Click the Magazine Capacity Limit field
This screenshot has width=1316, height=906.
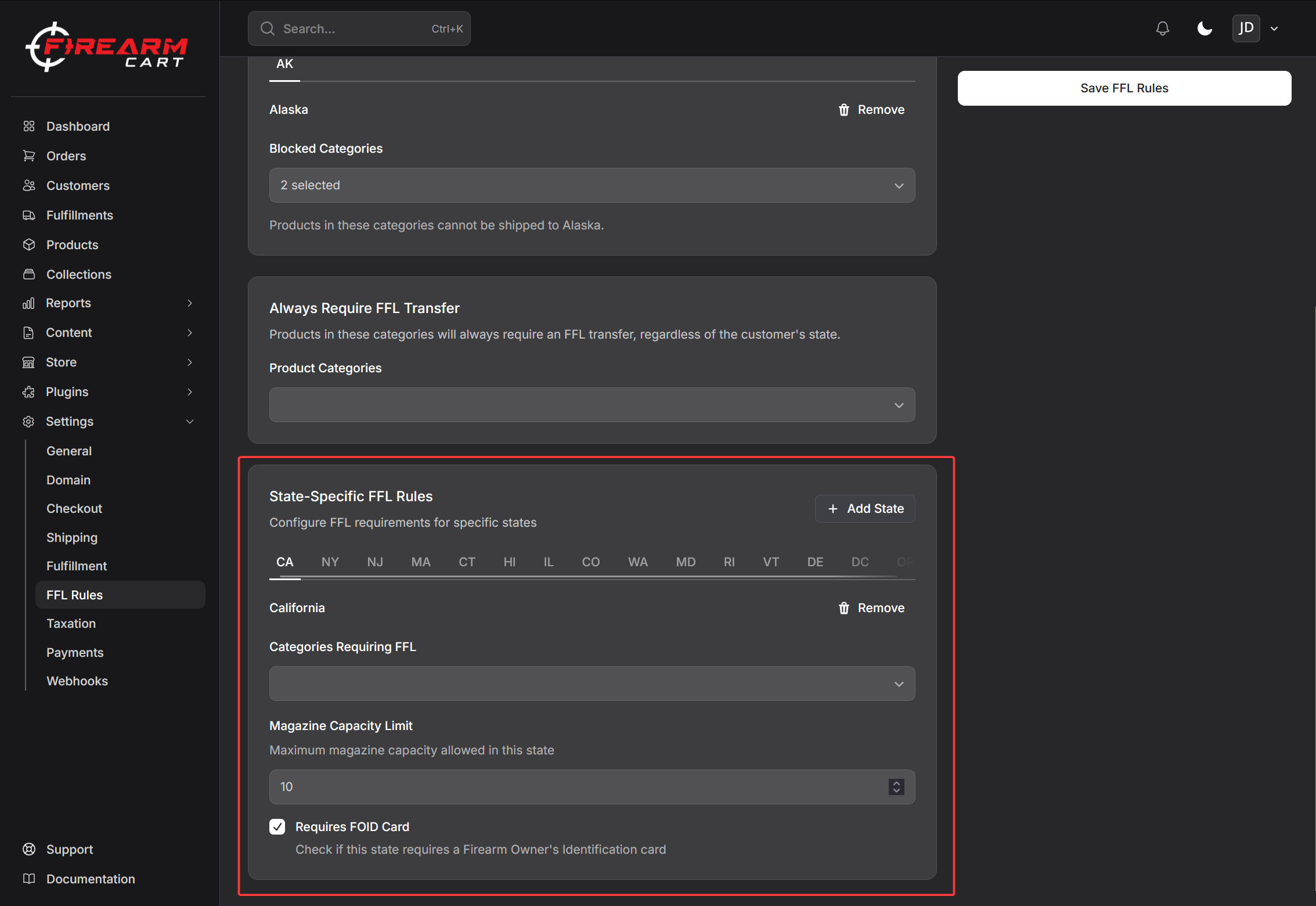(x=592, y=787)
